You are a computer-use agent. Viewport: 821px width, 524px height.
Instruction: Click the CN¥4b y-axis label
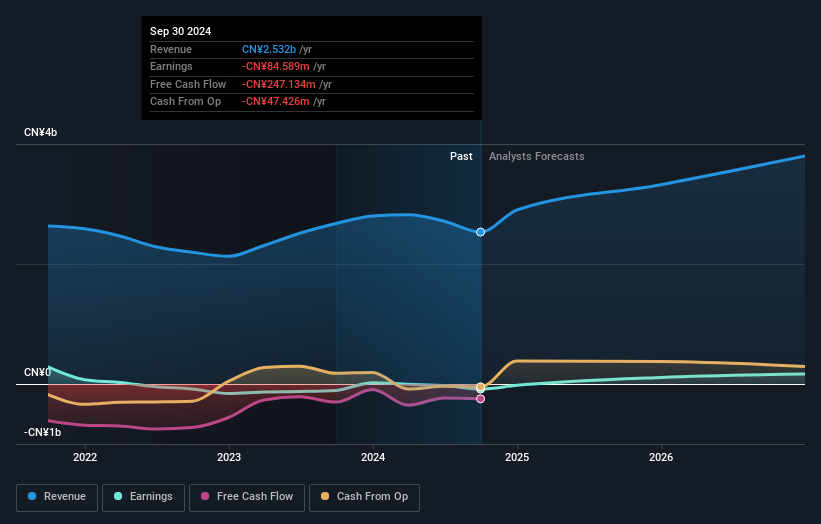click(40, 132)
